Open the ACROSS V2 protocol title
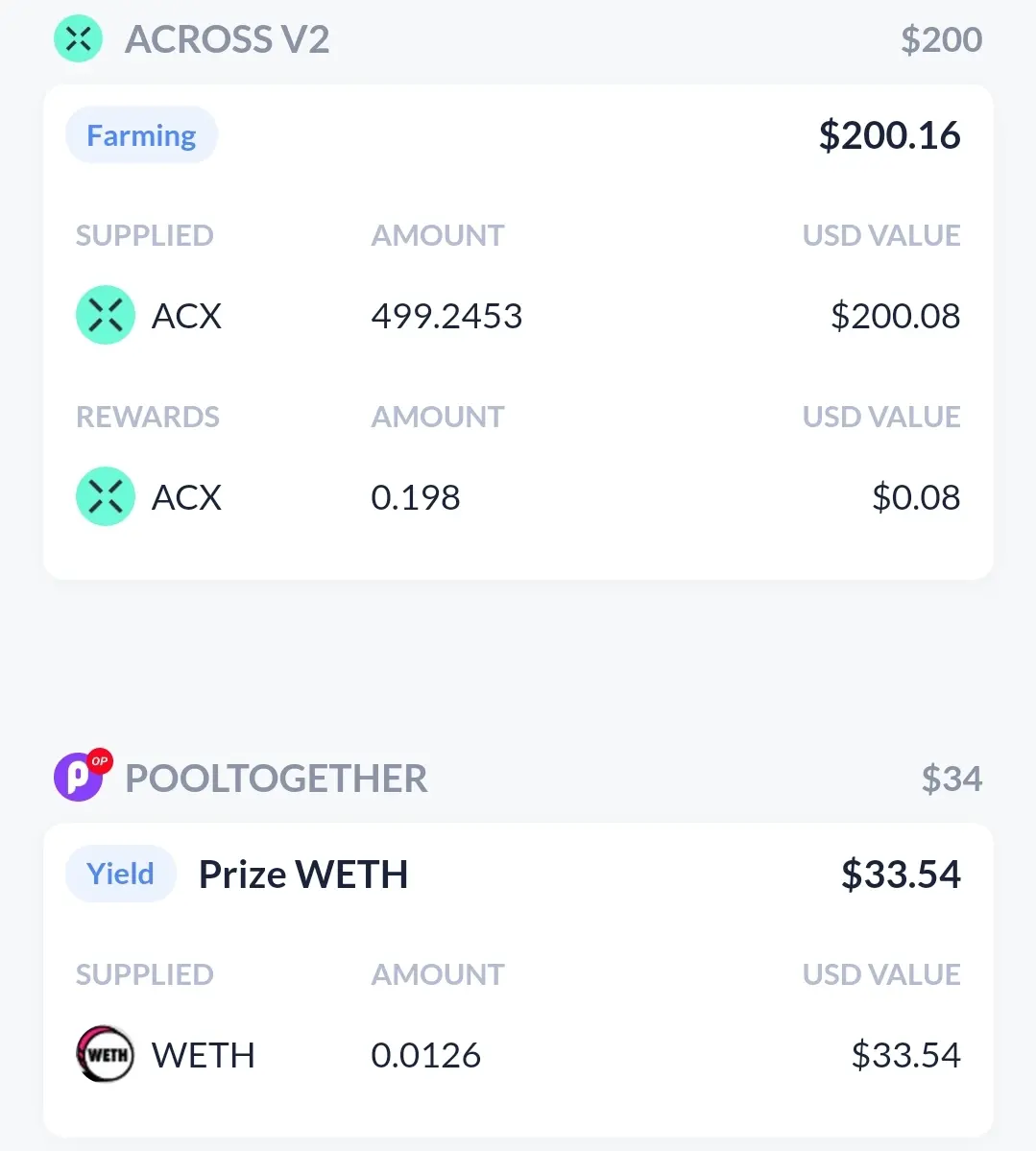1036x1151 pixels. tap(227, 39)
